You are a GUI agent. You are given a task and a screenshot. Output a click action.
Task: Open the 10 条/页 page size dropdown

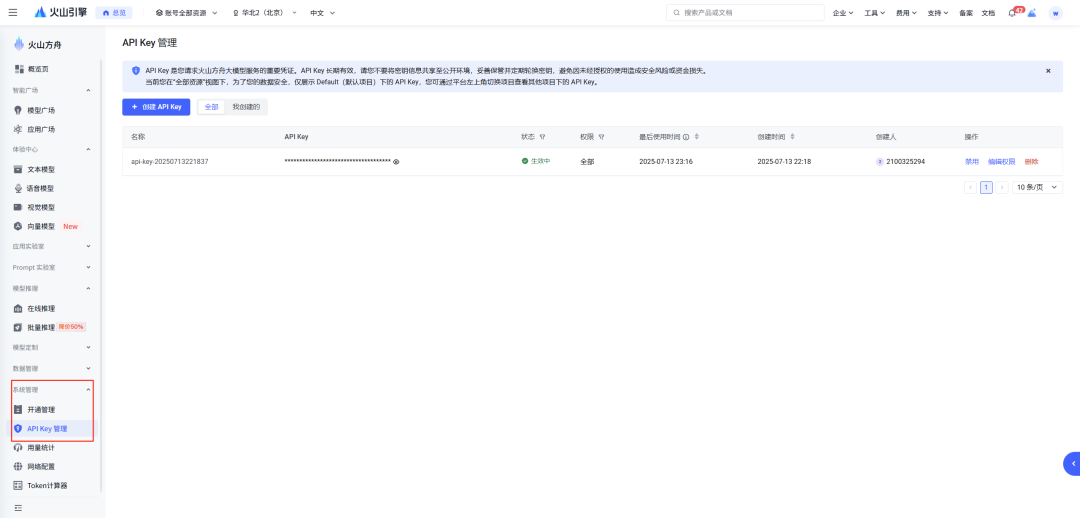point(1037,187)
